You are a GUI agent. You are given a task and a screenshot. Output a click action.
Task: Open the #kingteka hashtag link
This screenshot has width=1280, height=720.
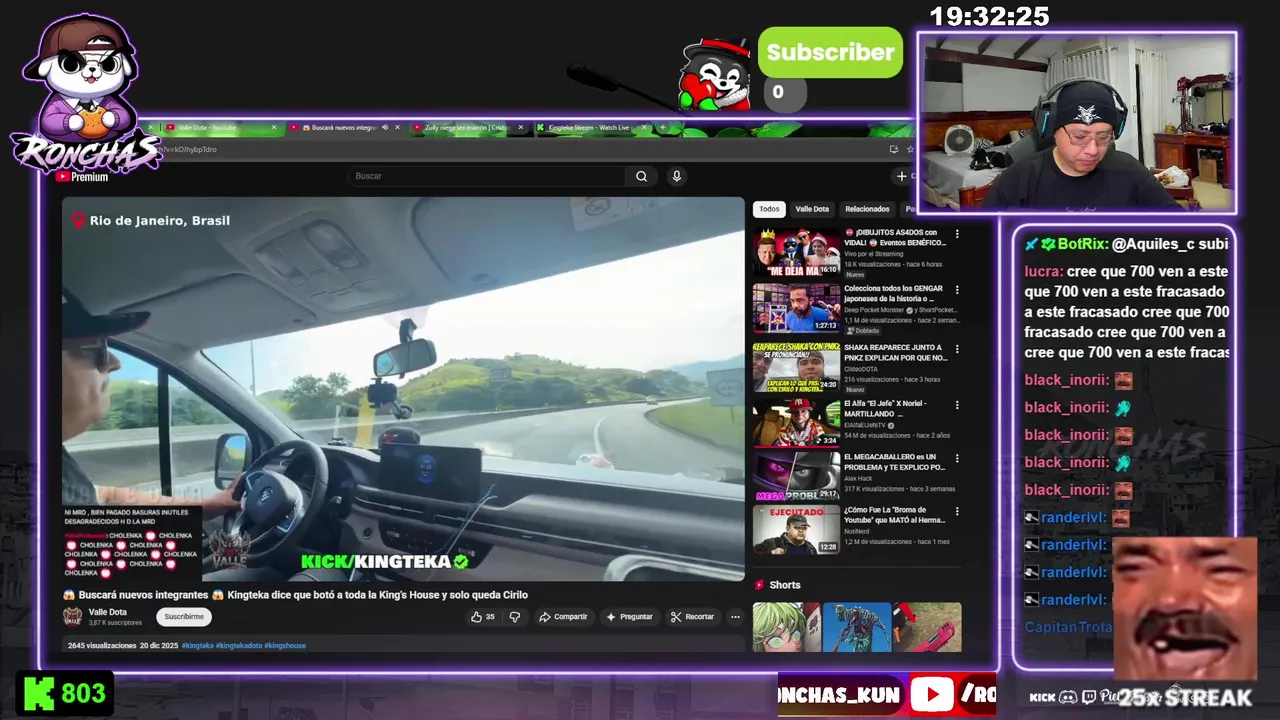198,646
